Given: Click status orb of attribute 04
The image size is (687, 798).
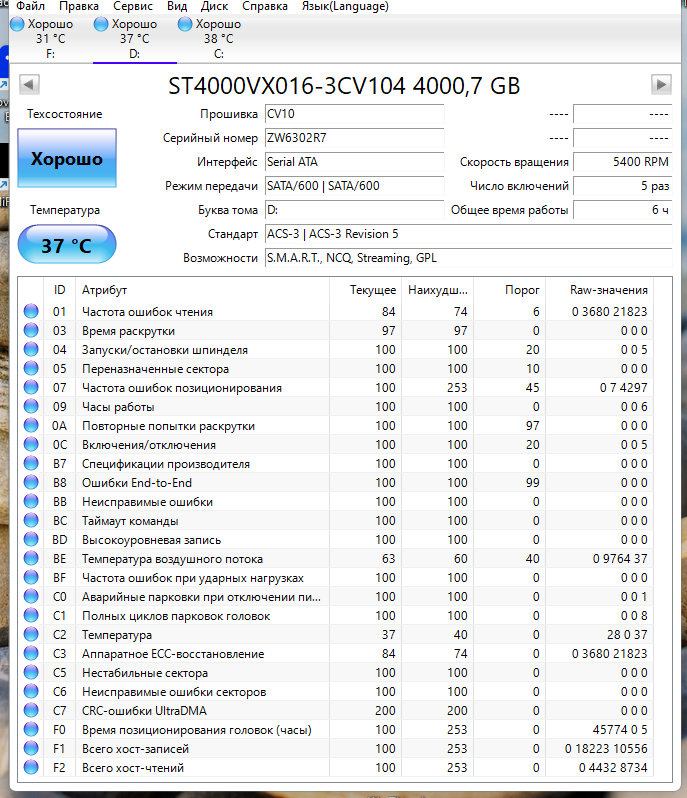Looking at the screenshot, I should [31, 349].
